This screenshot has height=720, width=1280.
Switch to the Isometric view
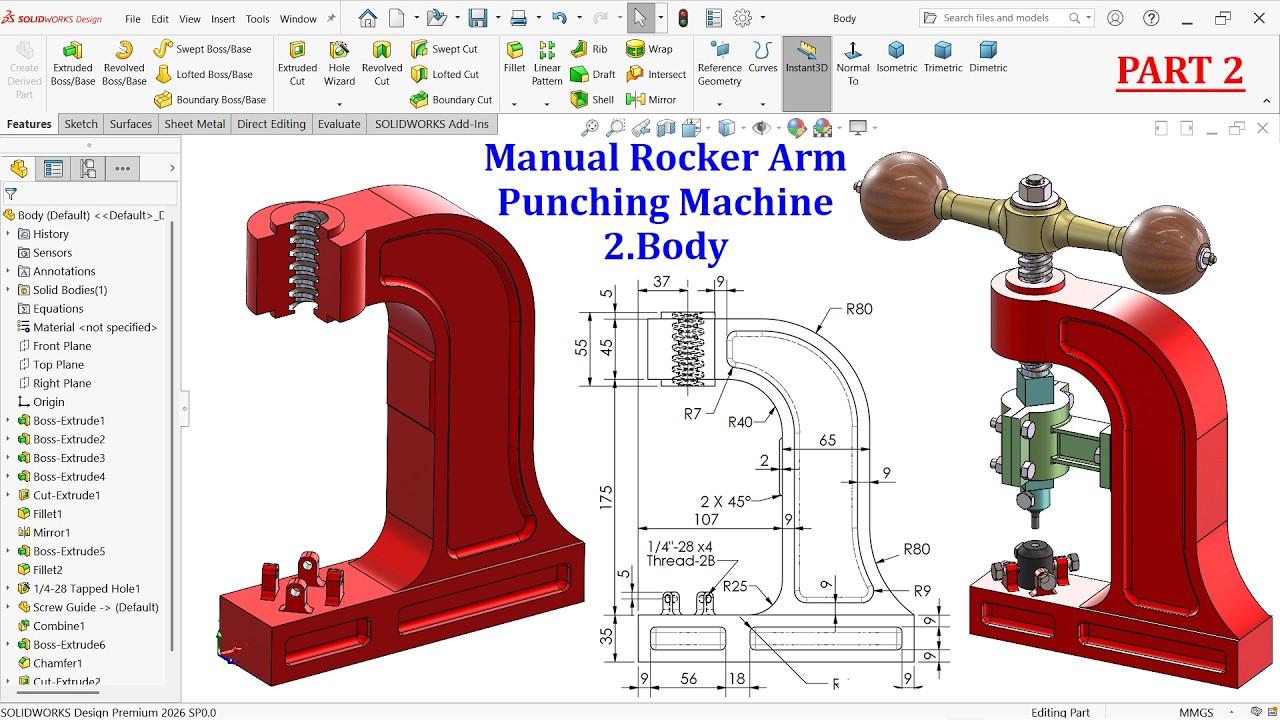[x=897, y=57]
